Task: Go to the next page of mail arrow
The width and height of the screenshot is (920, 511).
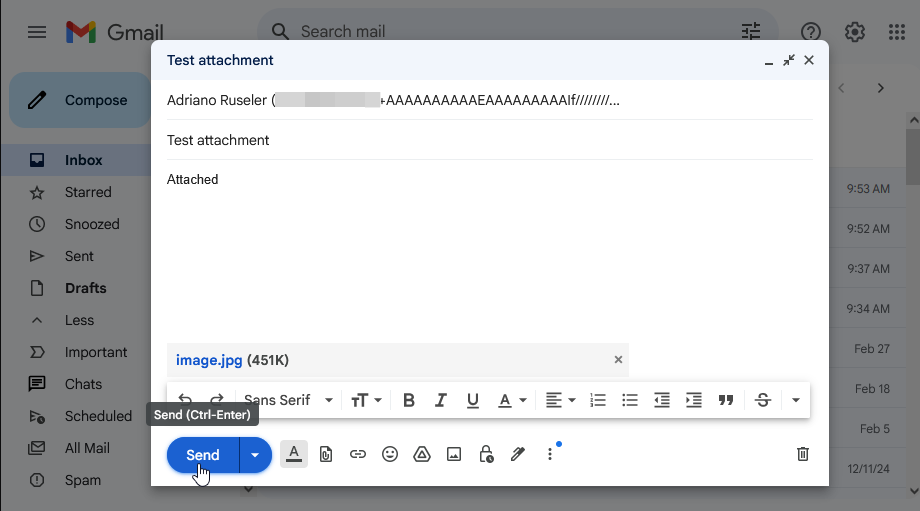Action: tap(880, 88)
